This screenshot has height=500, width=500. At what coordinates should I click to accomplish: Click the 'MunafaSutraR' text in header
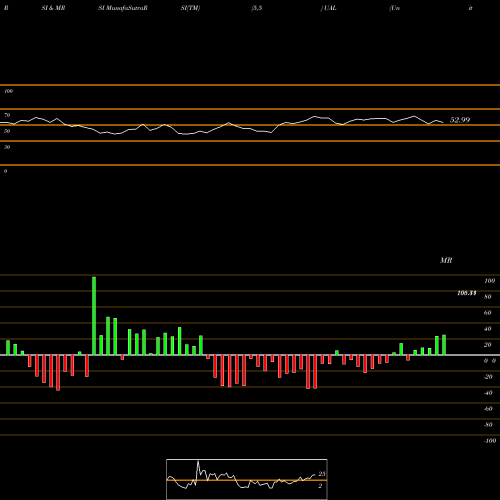click(127, 8)
